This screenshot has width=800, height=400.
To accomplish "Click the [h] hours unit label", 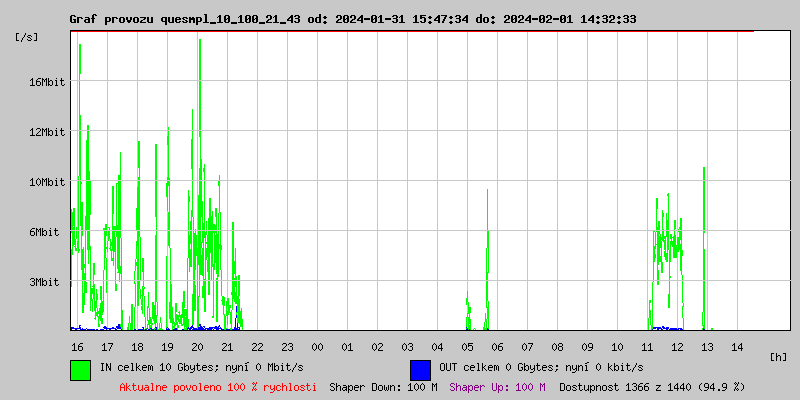I will 779,357.
